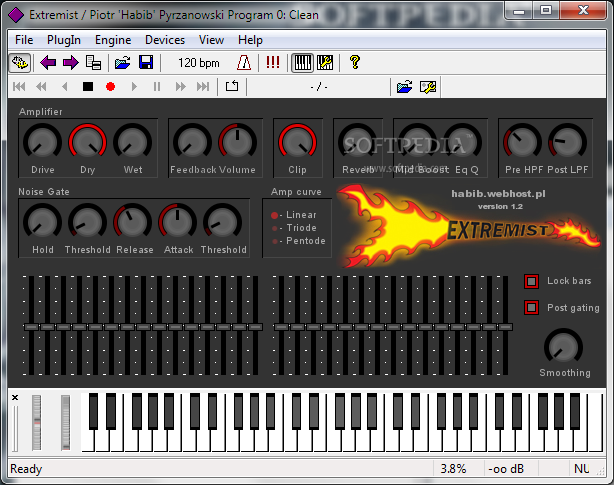Go to next program with right arrow
The height and width of the screenshot is (485, 614).
point(71,63)
